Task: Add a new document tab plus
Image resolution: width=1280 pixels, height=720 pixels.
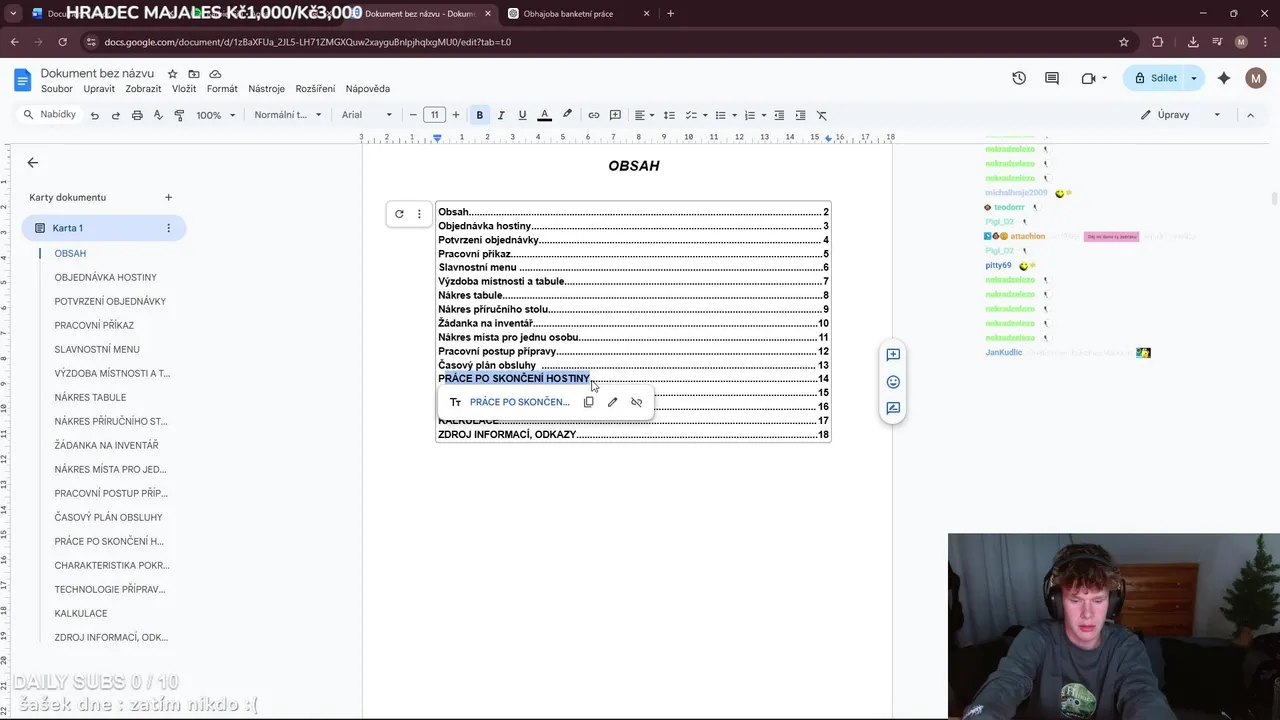Action: (x=168, y=198)
